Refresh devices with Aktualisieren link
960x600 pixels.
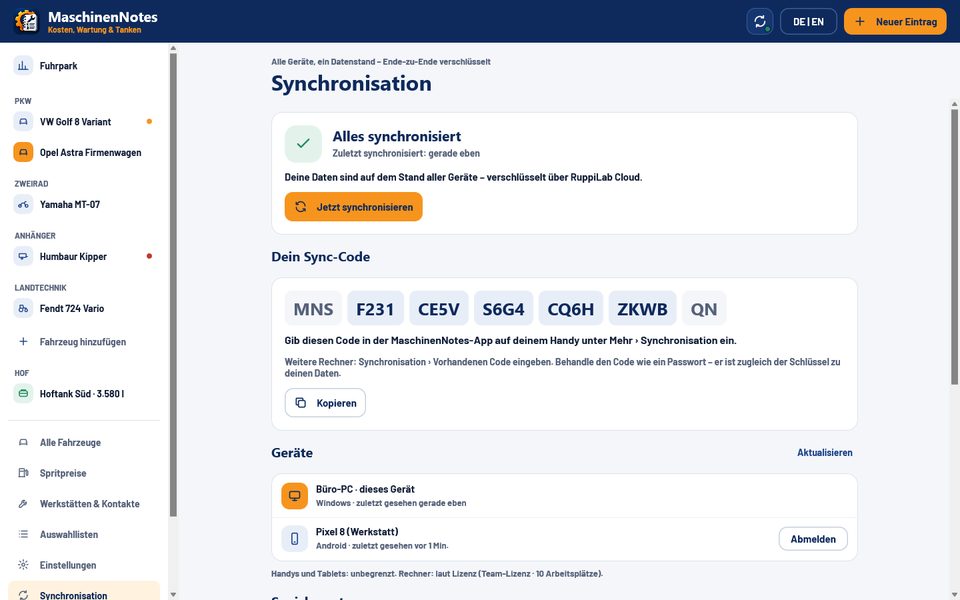point(825,452)
